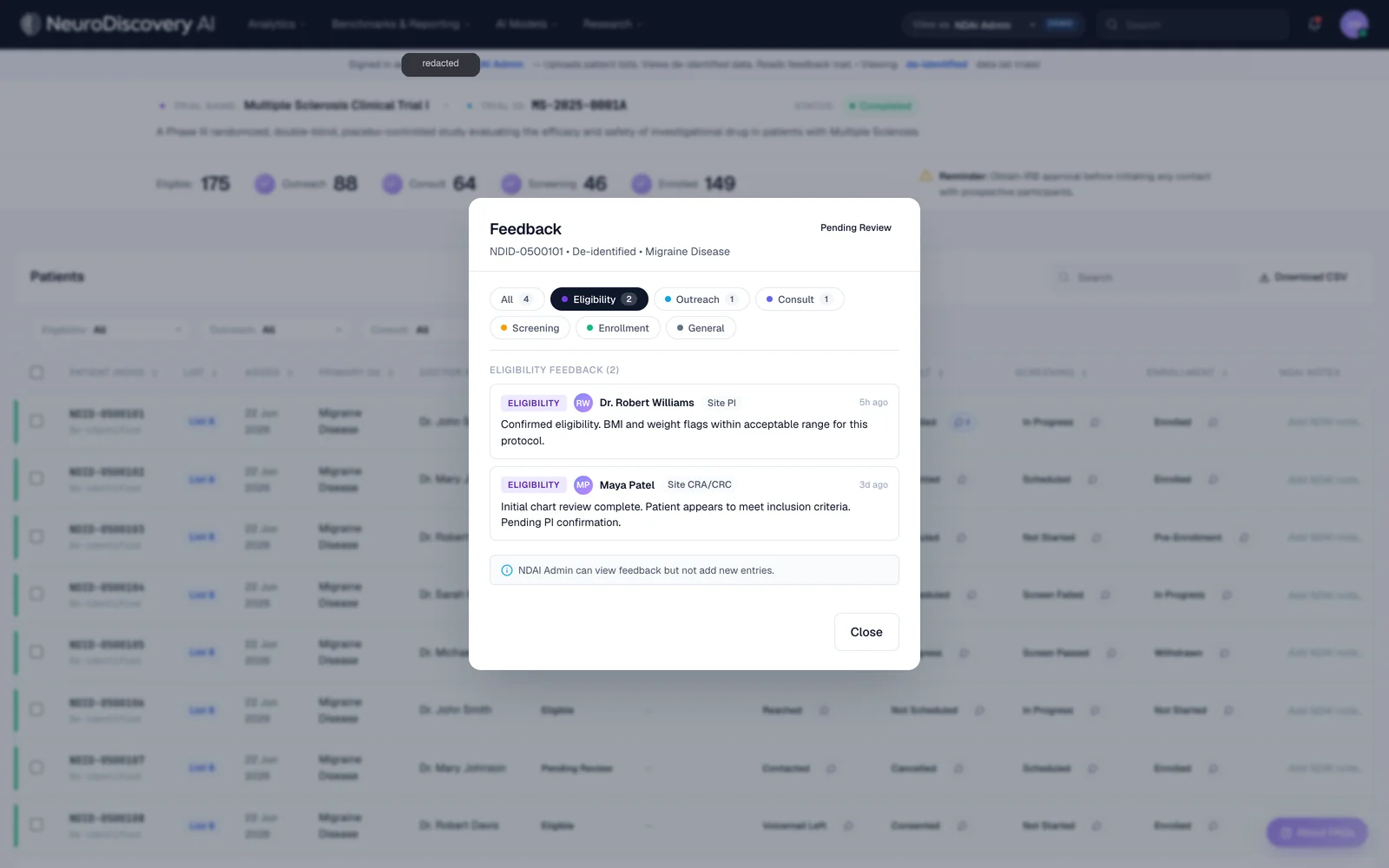
Task: Click Maya Patel's name
Action: click(x=627, y=485)
